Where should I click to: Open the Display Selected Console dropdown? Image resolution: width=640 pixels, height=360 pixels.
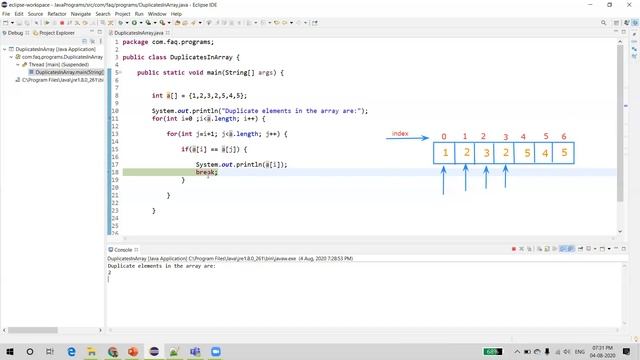(595, 249)
